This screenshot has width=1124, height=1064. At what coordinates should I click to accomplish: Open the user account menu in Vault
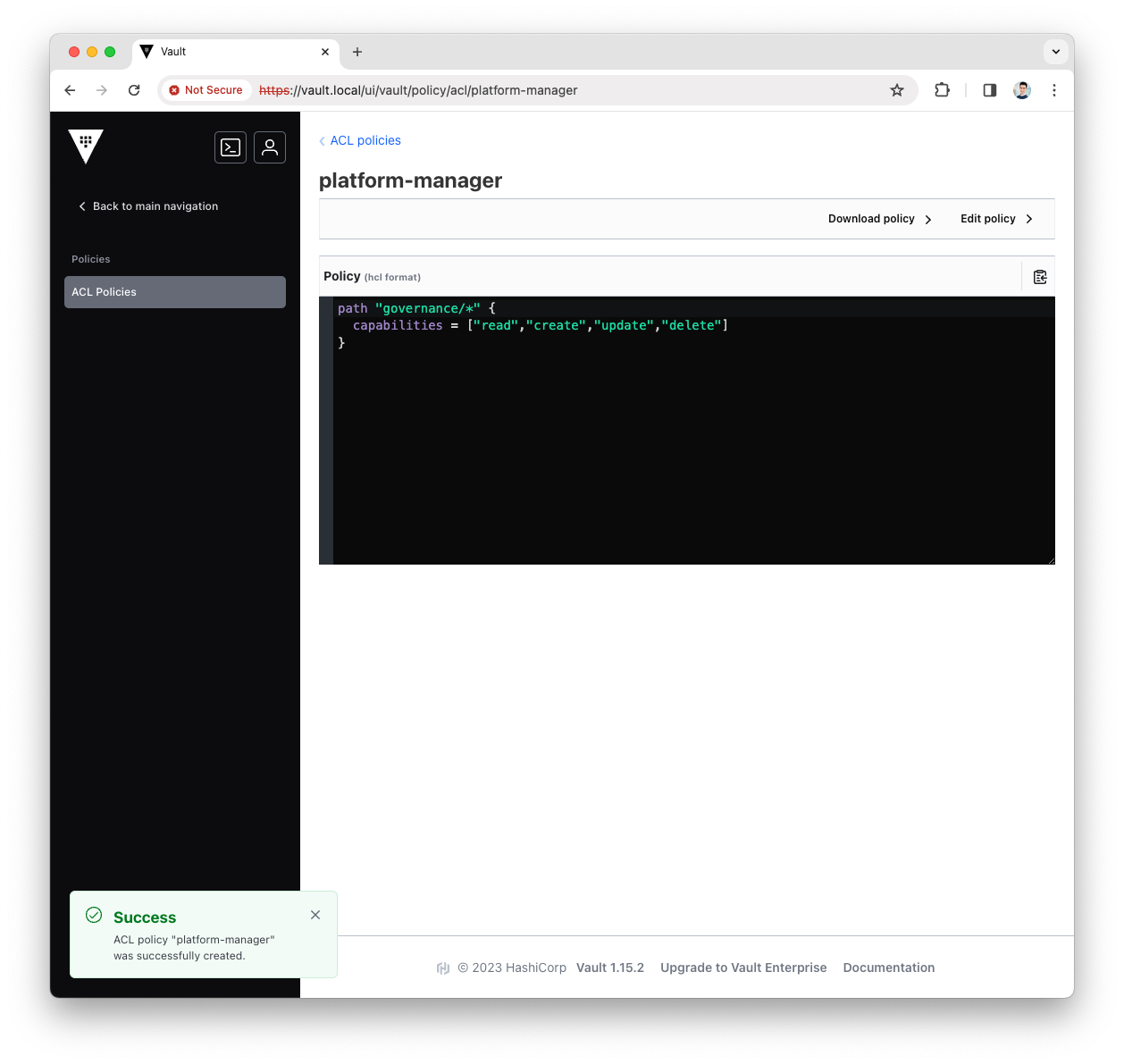270,147
